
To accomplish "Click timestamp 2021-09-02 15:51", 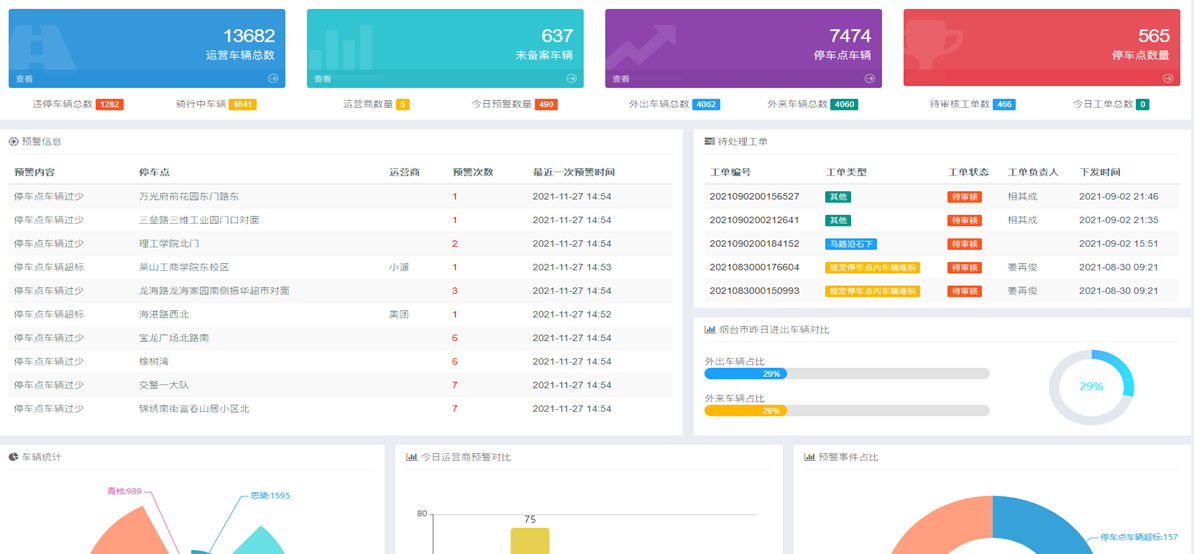I will 1119,244.
